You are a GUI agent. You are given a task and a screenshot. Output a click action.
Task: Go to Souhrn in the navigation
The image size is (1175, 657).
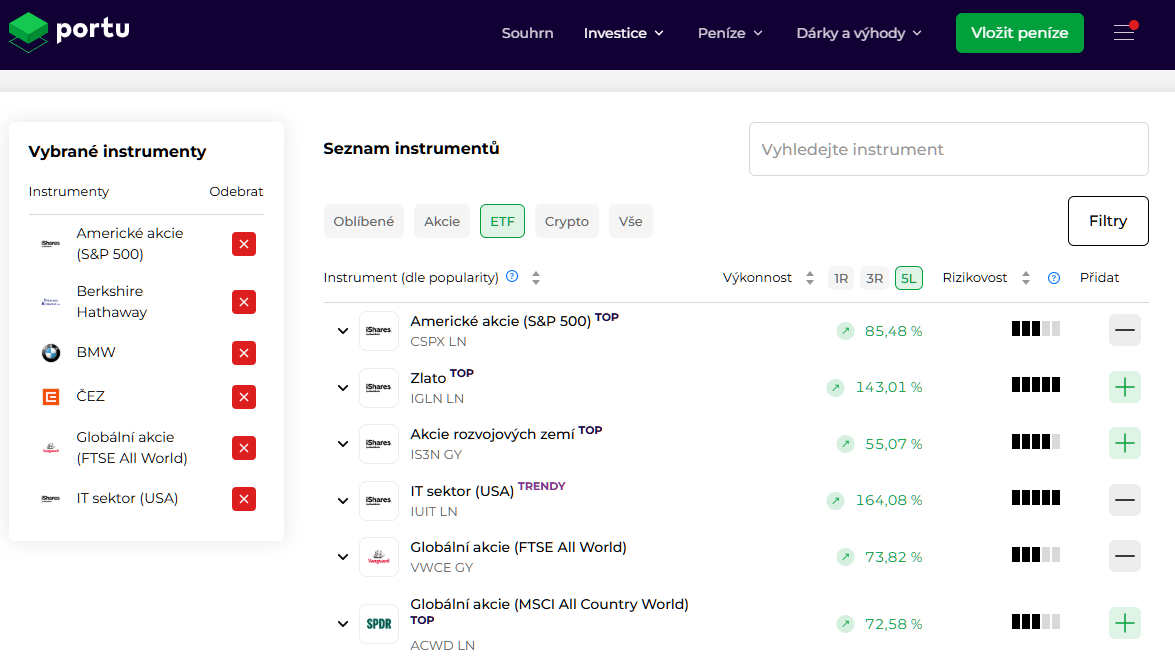click(528, 33)
